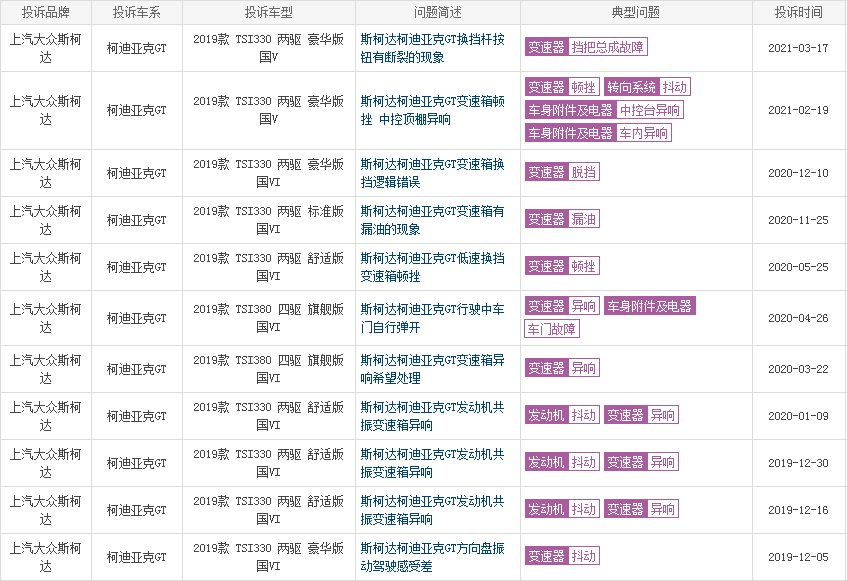Click the 车身附件及电器 中控台异响 tag
Screen dimensions: 847x581
point(604,110)
